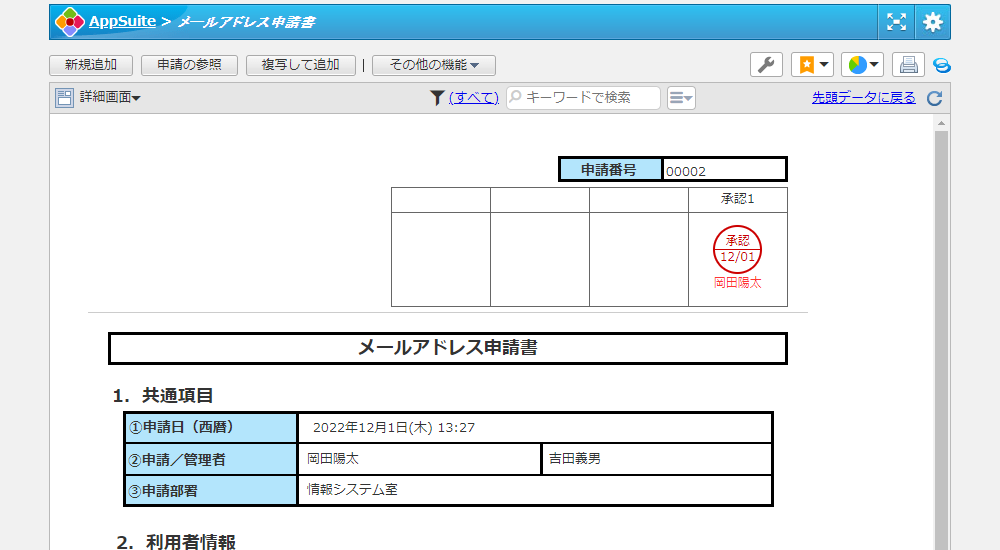The width and height of the screenshot is (1000, 550).
Task: Open the gear settings icon
Action: 932,22
